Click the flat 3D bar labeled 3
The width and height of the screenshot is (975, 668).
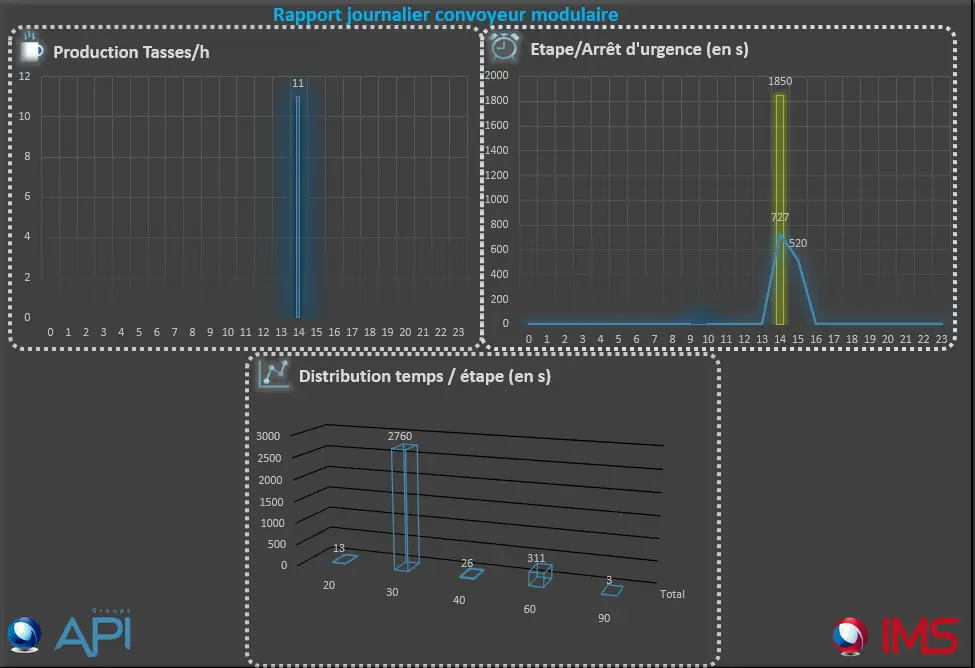[612, 590]
